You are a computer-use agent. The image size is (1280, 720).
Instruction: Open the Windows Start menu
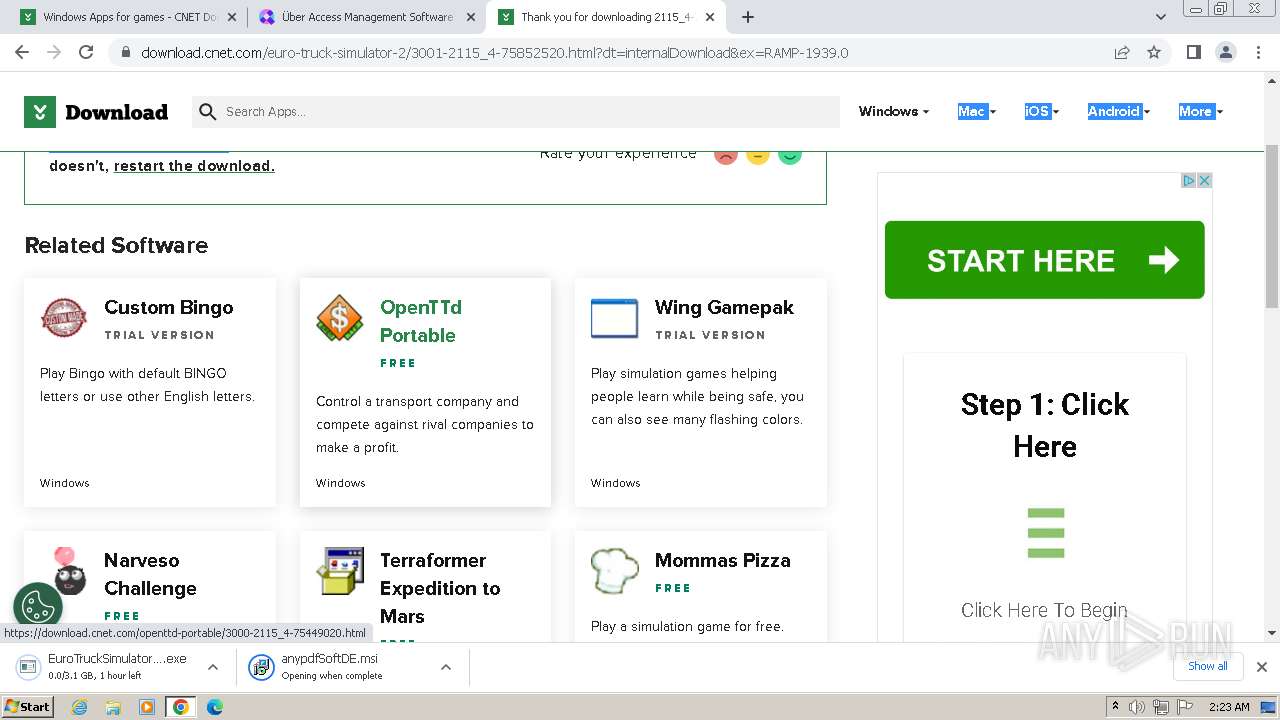pos(27,707)
